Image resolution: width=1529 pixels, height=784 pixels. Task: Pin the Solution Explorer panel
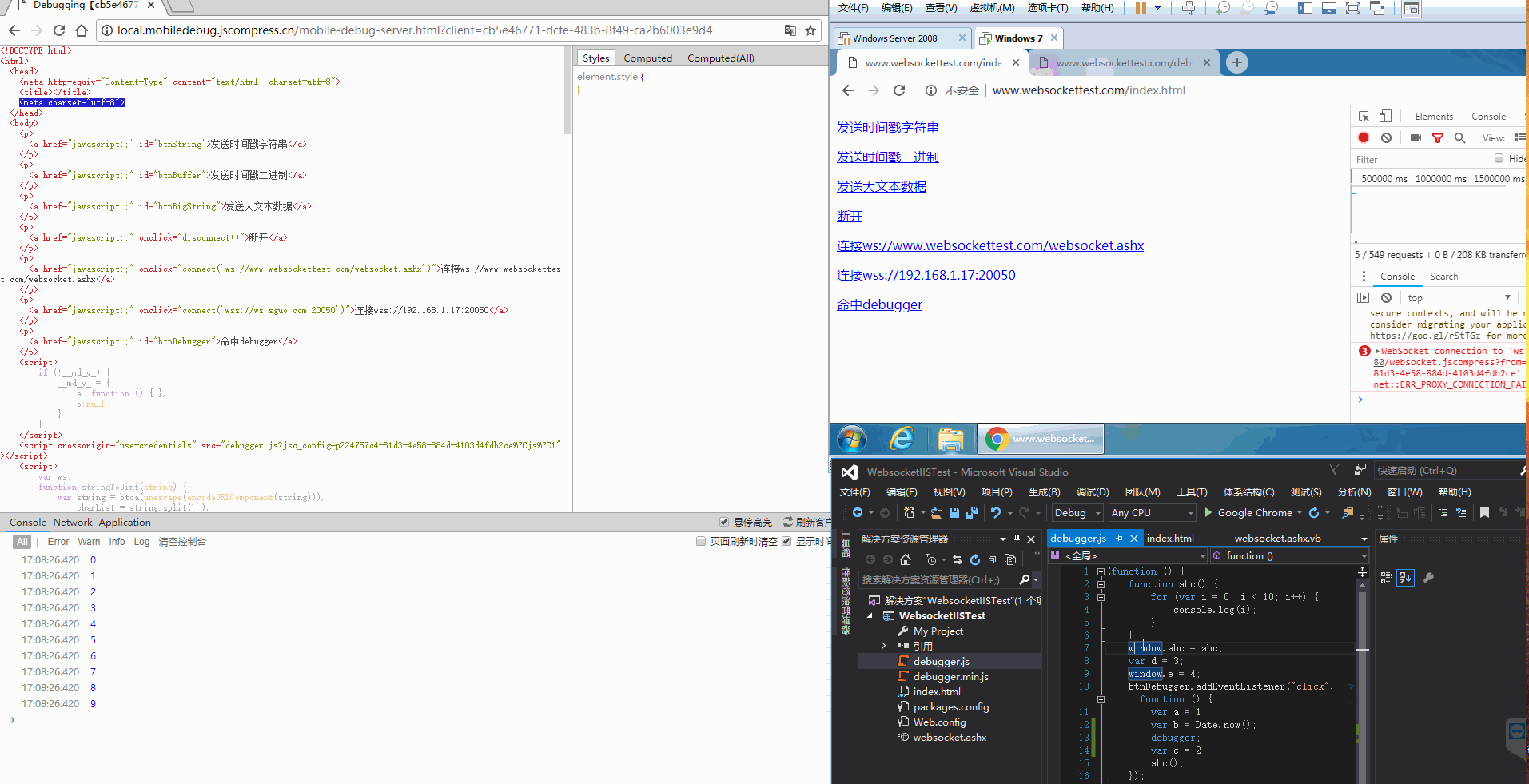(1017, 539)
